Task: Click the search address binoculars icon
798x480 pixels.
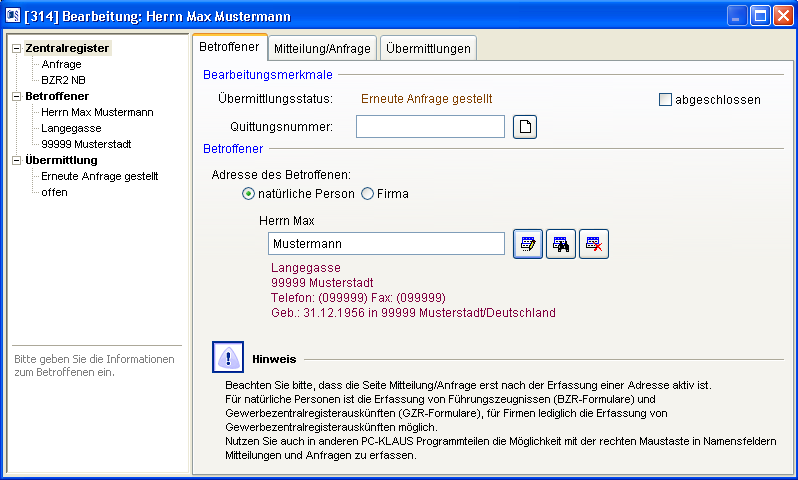Action: click(x=561, y=243)
